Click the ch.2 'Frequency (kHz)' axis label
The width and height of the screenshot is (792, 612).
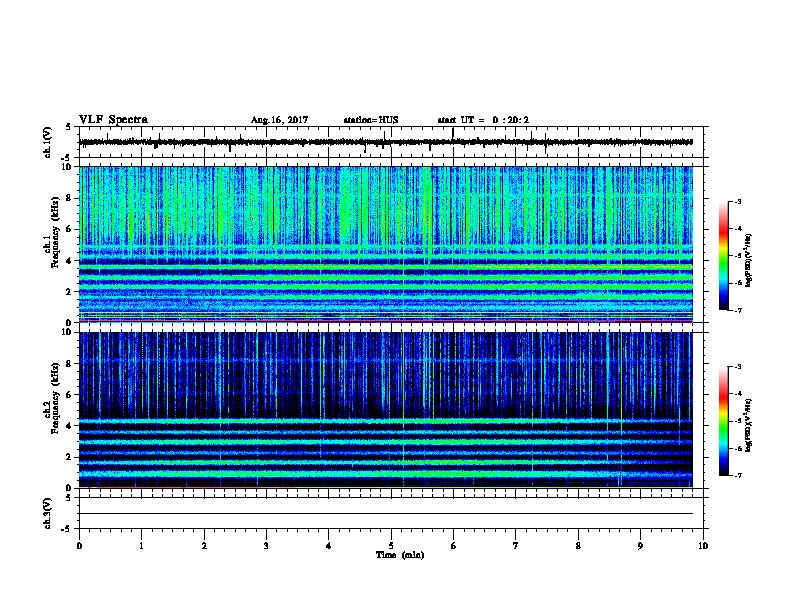55,398
